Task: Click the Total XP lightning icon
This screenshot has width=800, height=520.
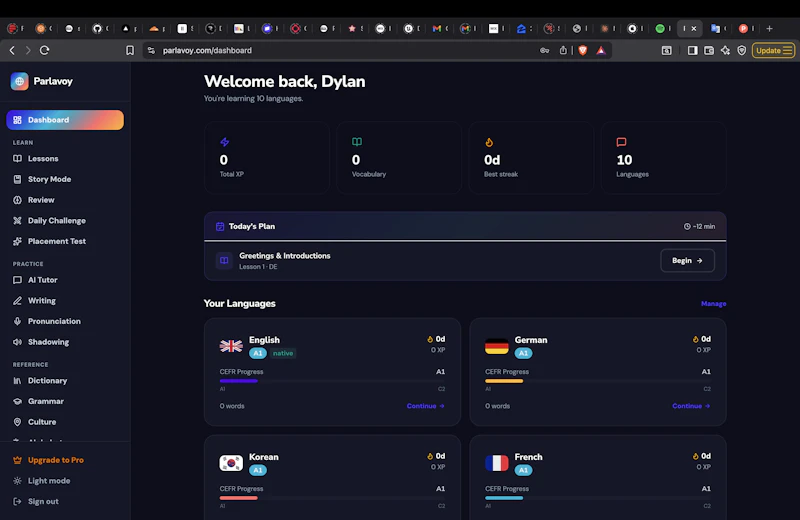Action: [x=224, y=142]
